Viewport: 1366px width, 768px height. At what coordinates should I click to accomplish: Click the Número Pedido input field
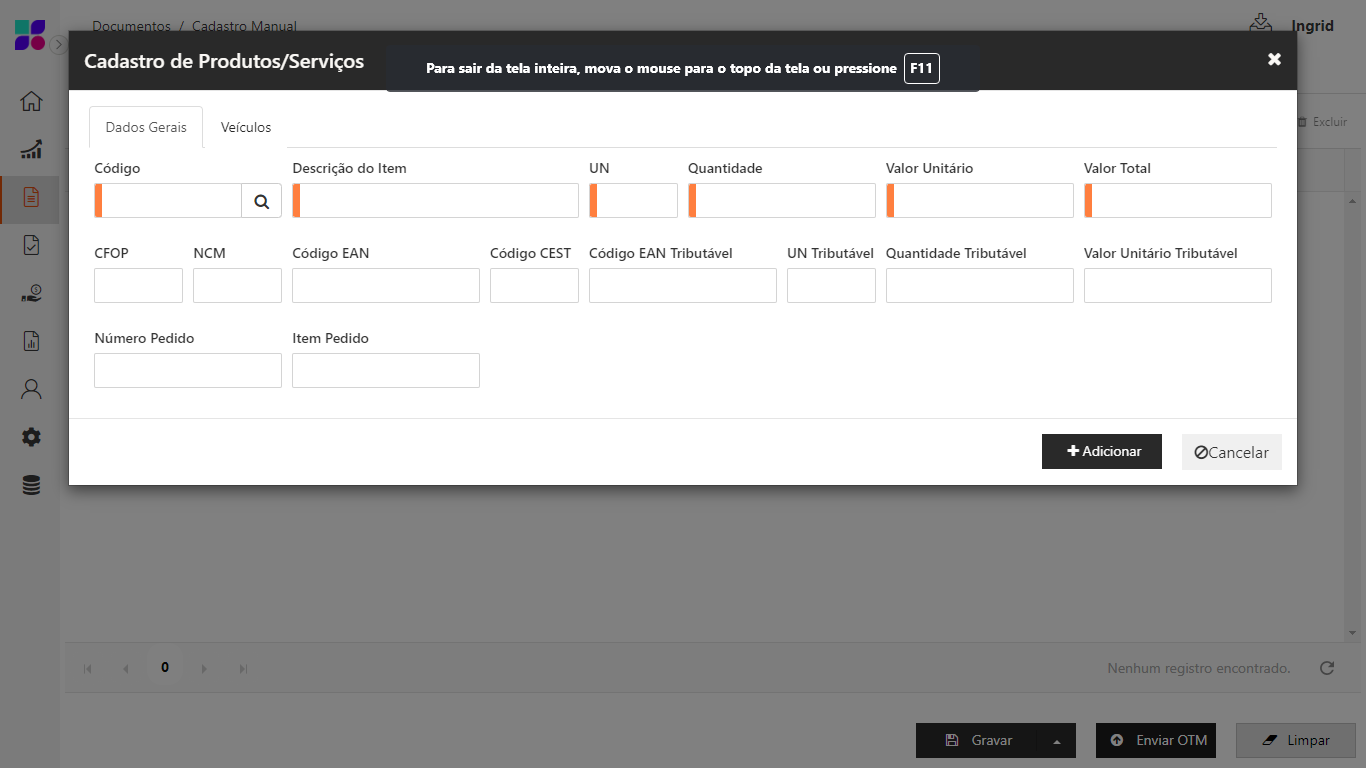click(x=188, y=371)
